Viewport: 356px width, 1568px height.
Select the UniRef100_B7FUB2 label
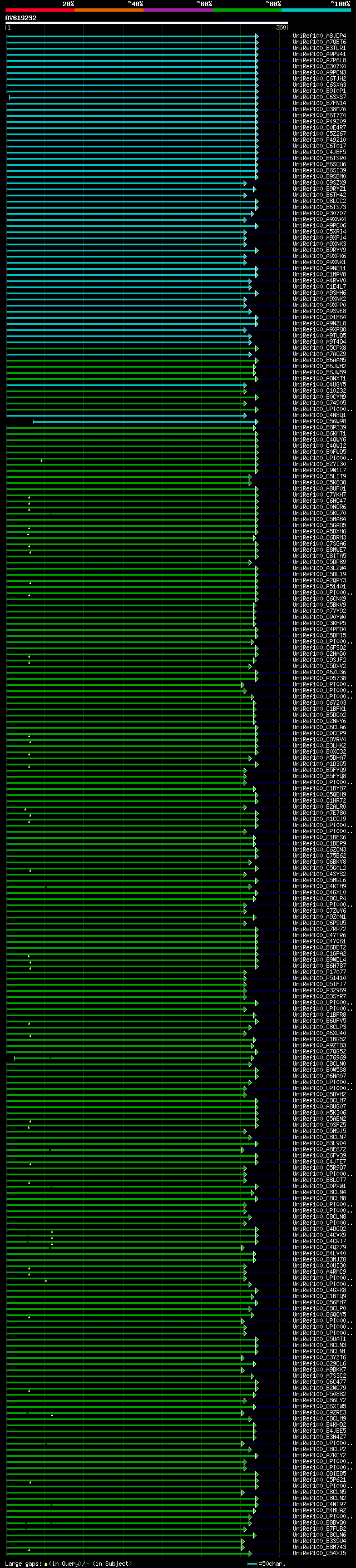click(319, 1529)
